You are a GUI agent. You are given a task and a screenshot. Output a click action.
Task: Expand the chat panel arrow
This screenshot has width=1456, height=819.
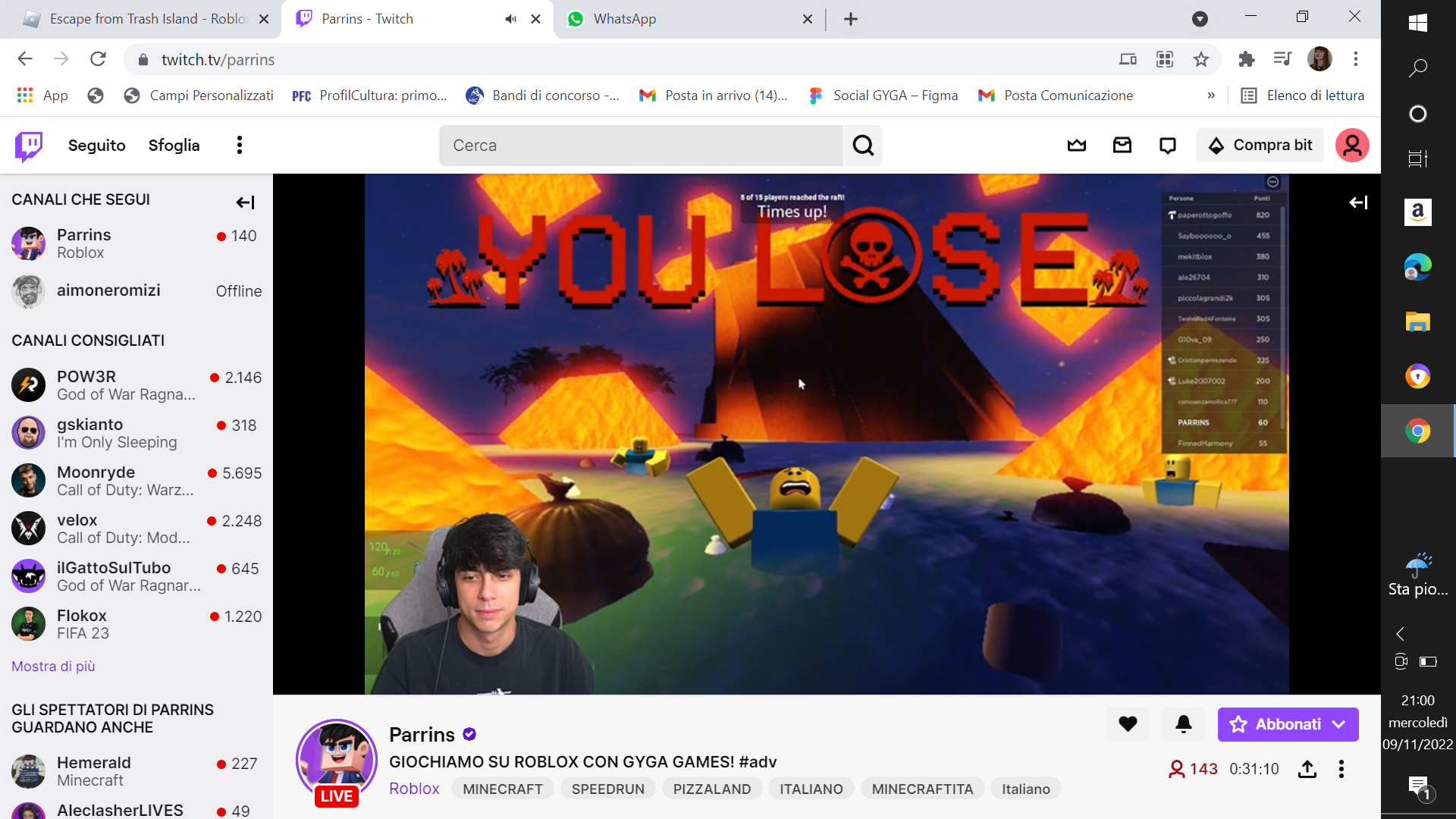1358,202
